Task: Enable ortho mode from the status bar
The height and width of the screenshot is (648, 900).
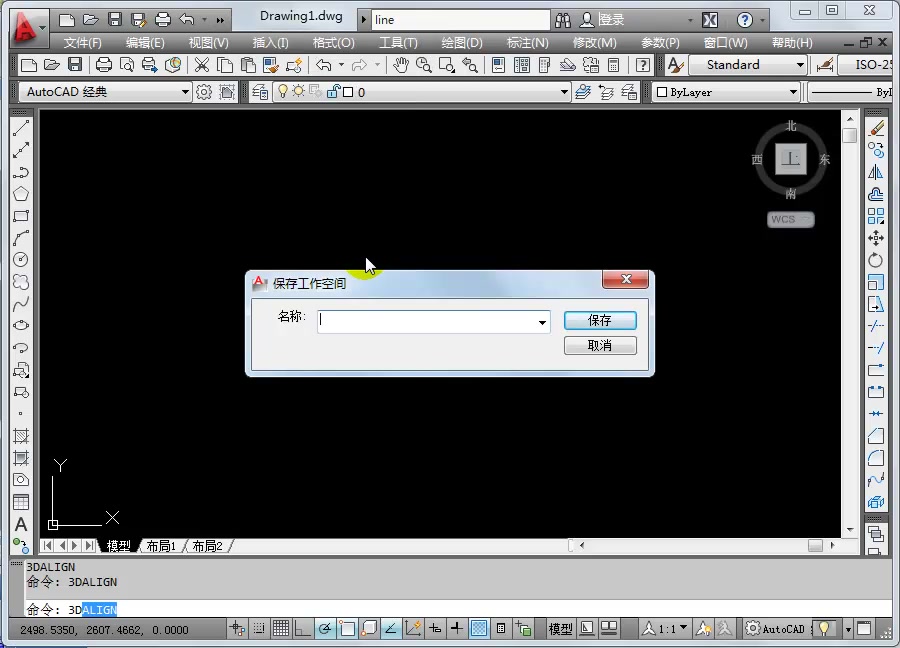Action: 302,628
